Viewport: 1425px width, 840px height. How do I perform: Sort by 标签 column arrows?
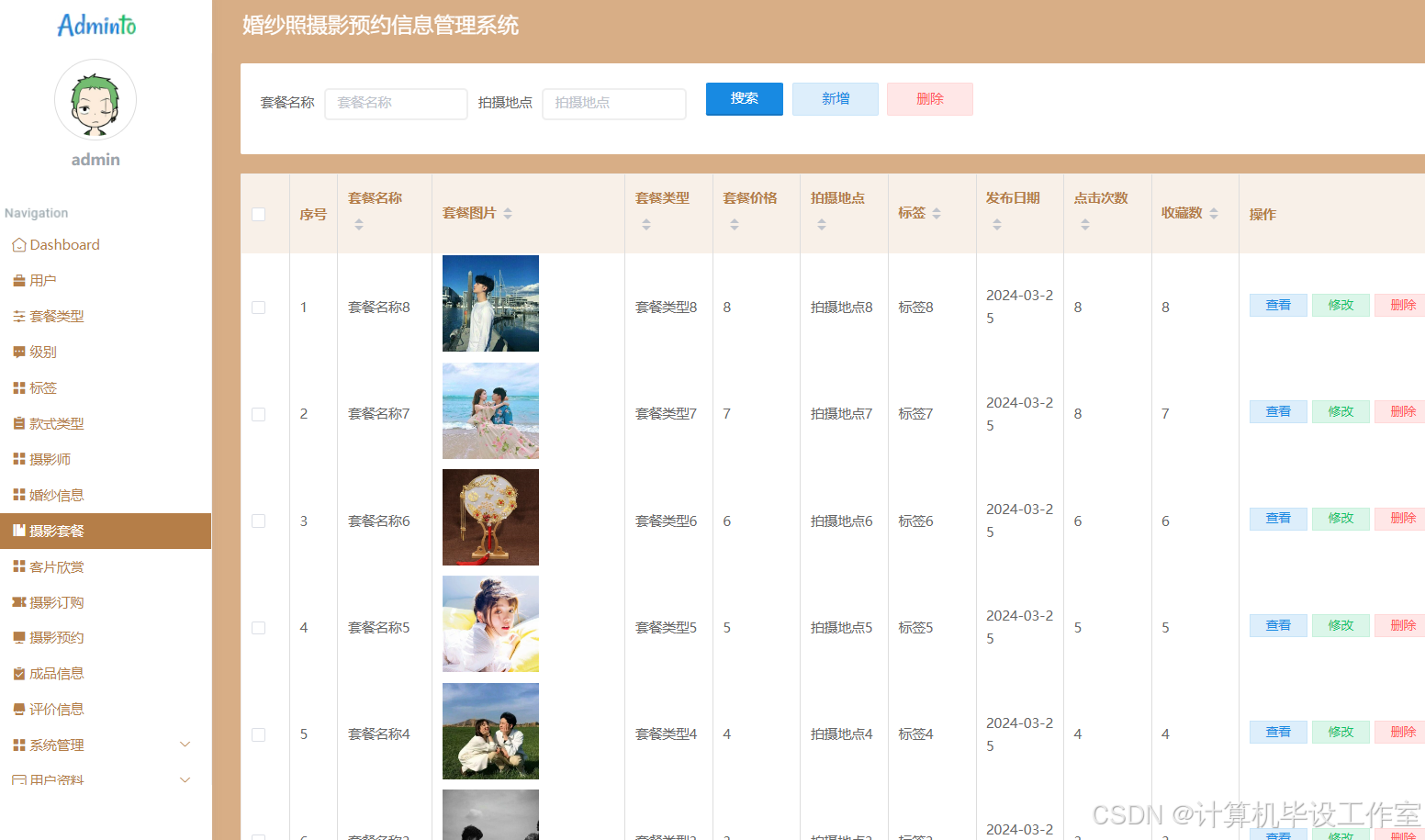pos(937,213)
